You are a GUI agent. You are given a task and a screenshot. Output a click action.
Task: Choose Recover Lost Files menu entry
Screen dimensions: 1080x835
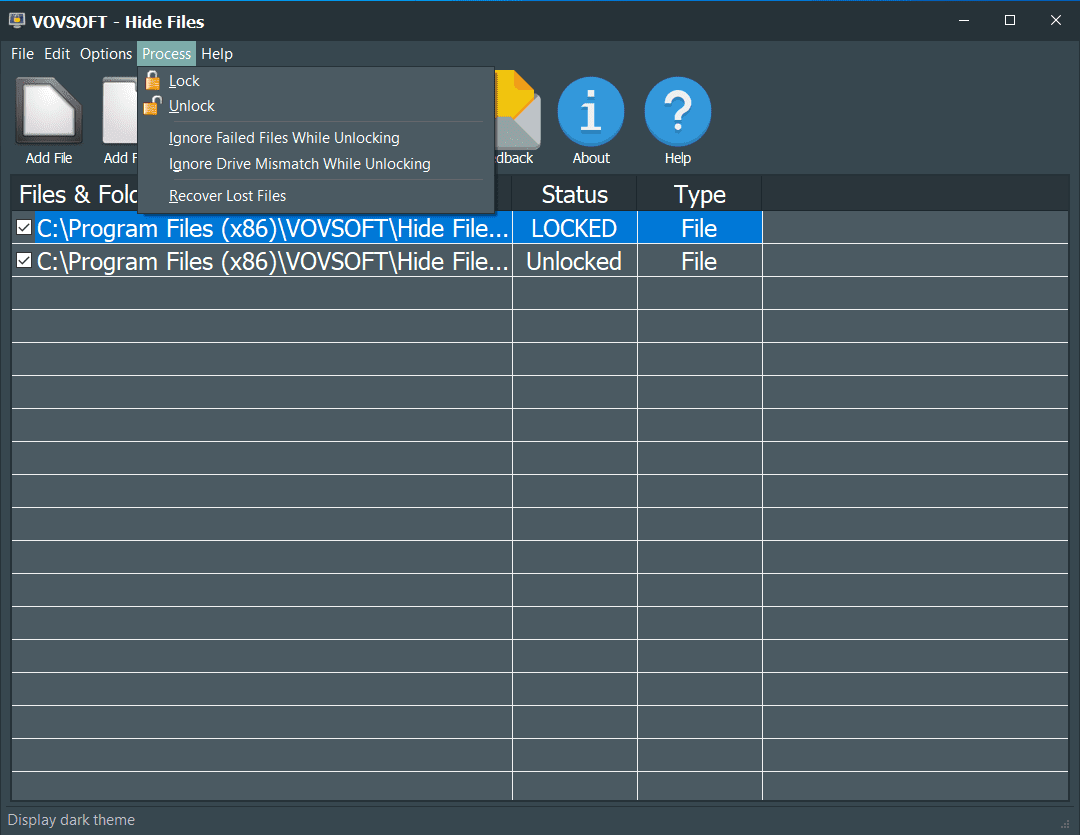316,196
